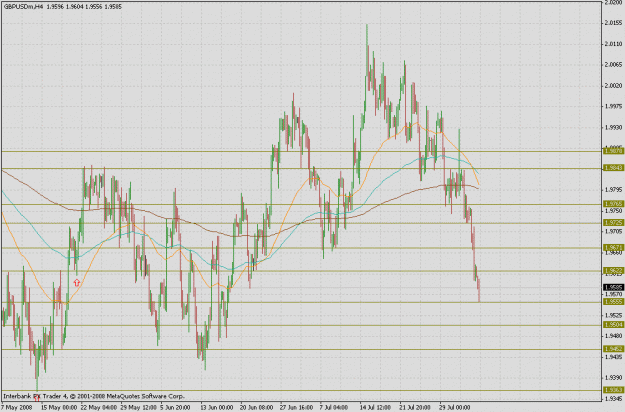This screenshot has height=412, width=625.
Task: Click the 22 May 04:00 time label
Action: tap(99, 408)
